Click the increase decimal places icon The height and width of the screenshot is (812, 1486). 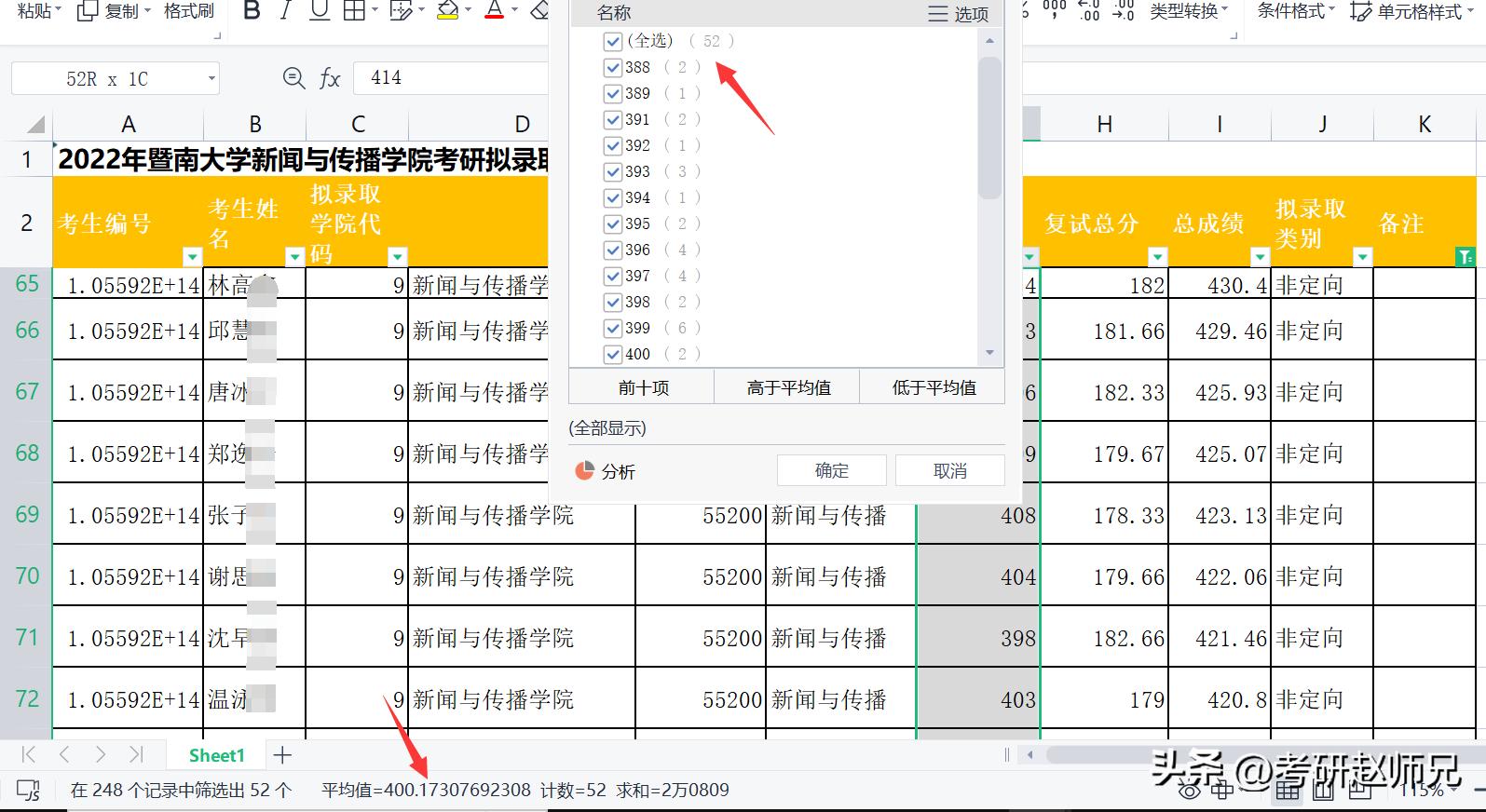(1088, 9)
